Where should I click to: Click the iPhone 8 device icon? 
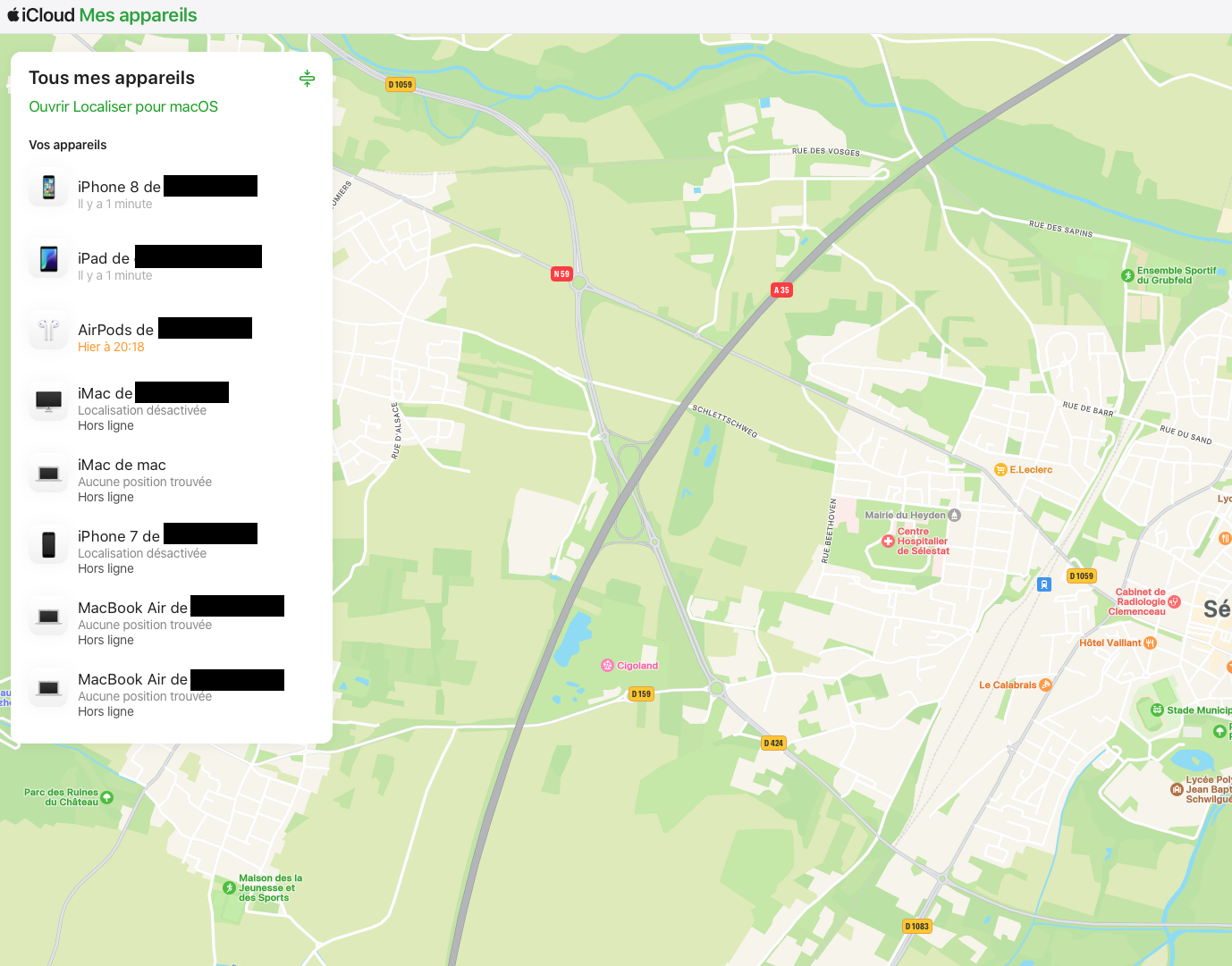coord(49,187)
